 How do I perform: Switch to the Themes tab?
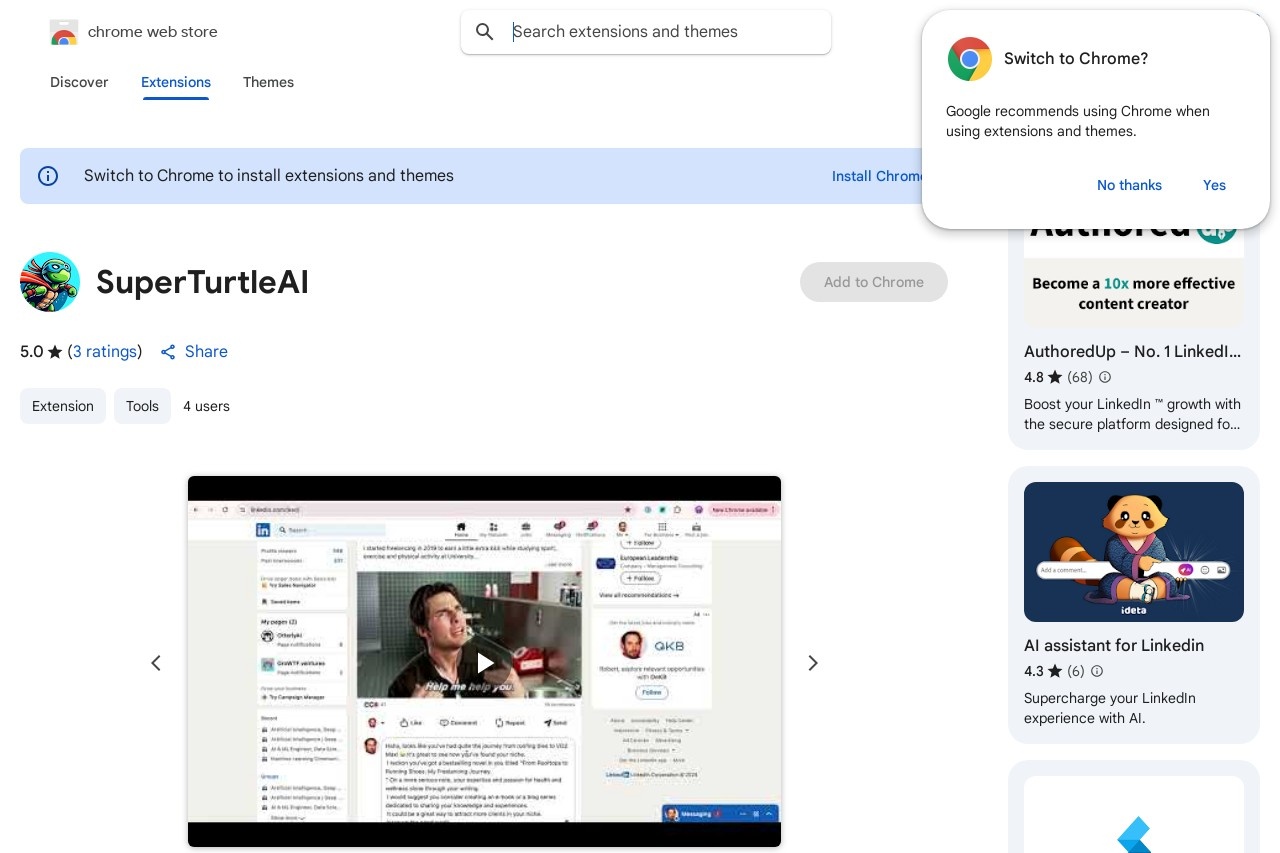(268, 82)
